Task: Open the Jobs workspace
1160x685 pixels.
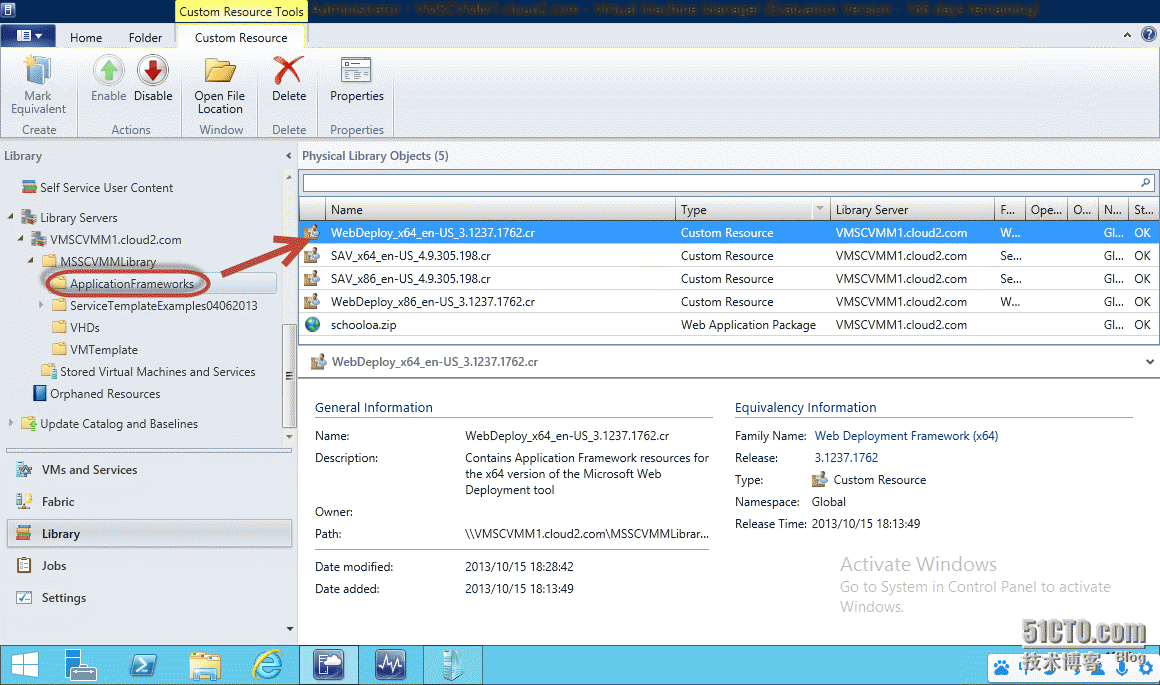Action: click(x=149, y=566)
